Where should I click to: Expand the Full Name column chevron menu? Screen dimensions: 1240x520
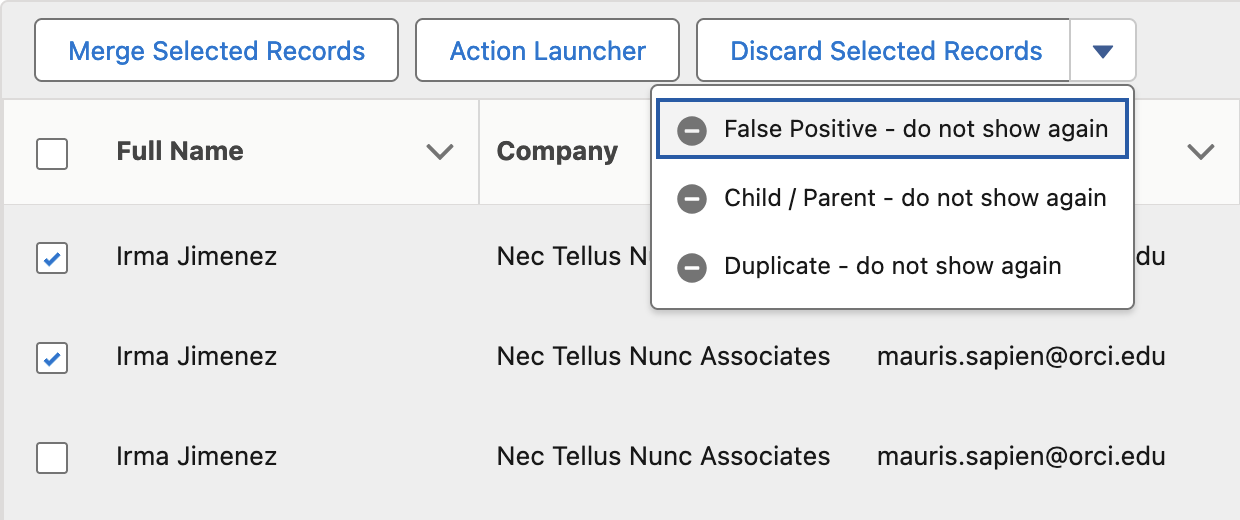click(440, 152)
